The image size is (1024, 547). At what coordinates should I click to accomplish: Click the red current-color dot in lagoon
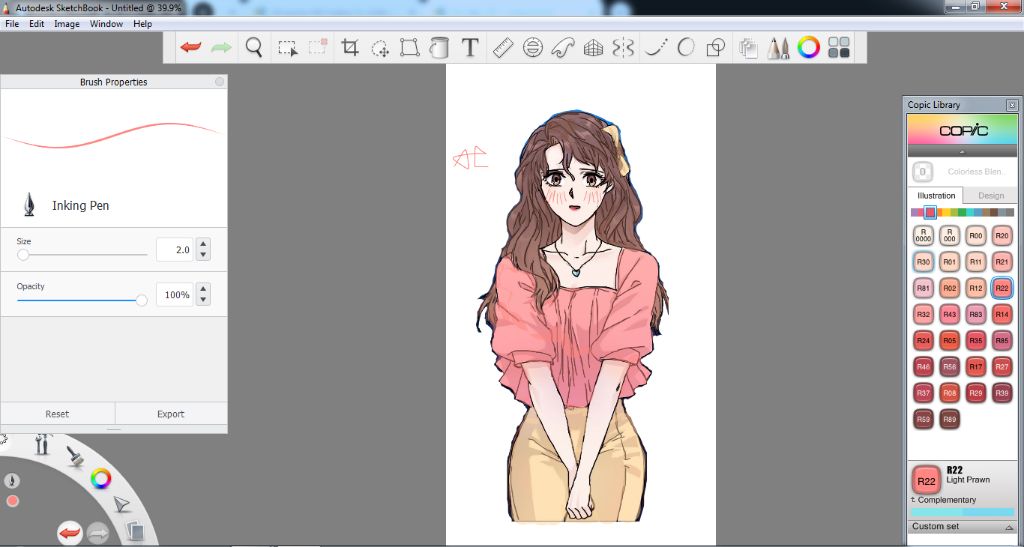tap(12, 501)
